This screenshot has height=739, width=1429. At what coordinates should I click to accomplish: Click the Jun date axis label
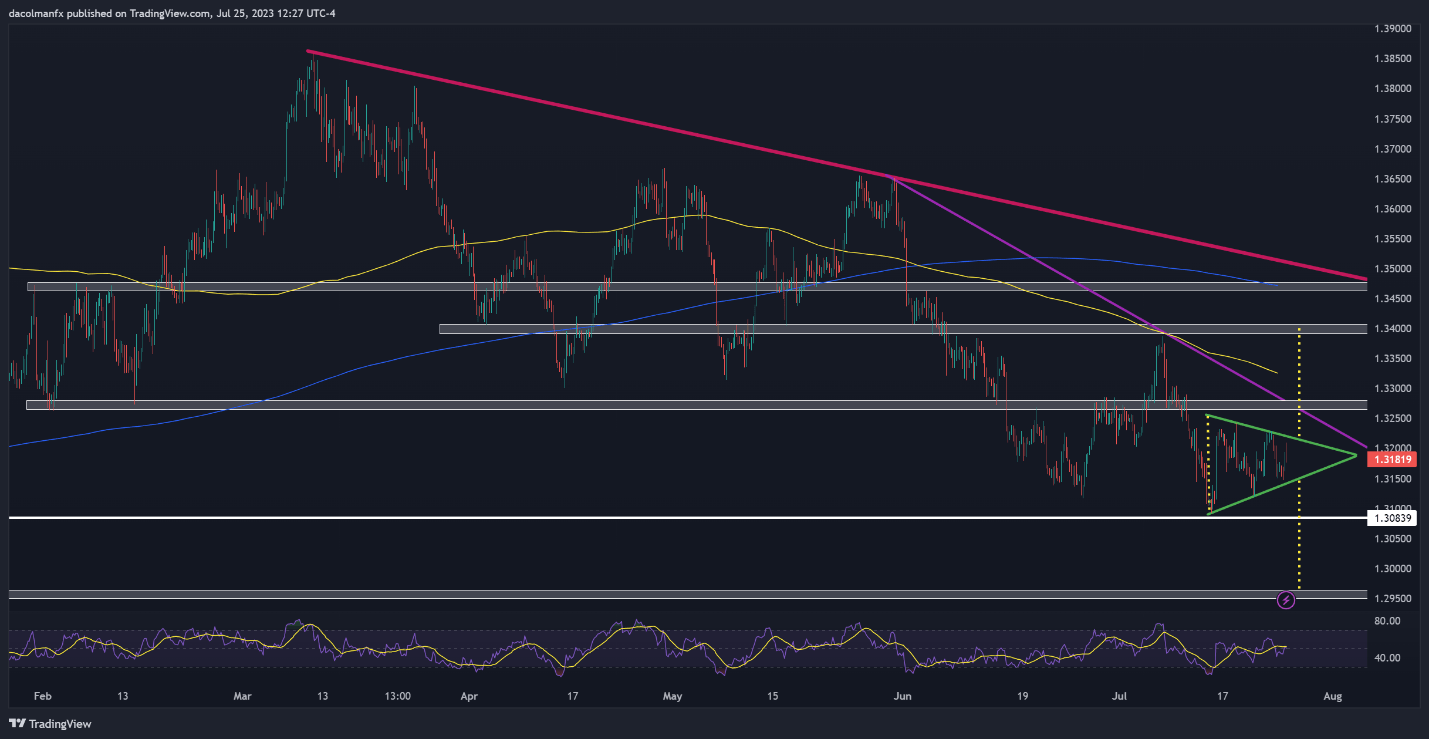(x=903, y=694)
